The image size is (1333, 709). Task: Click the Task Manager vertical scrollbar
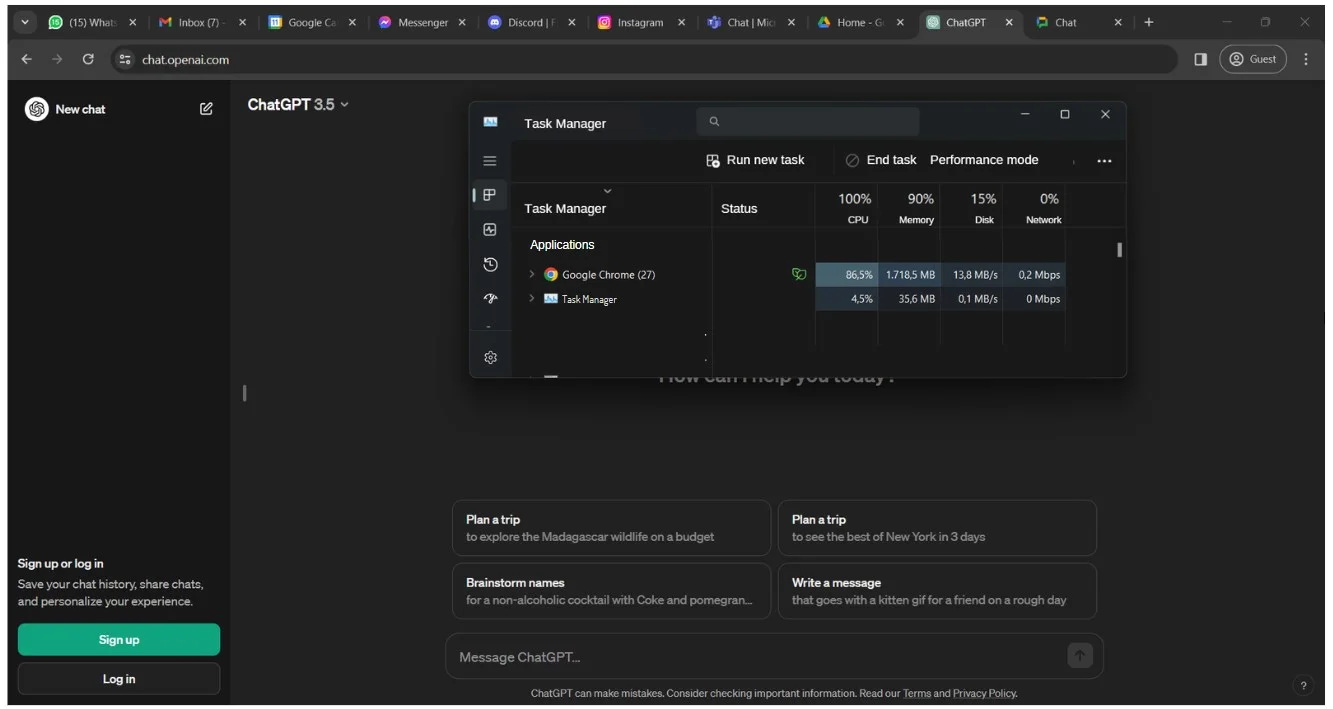1119,250
